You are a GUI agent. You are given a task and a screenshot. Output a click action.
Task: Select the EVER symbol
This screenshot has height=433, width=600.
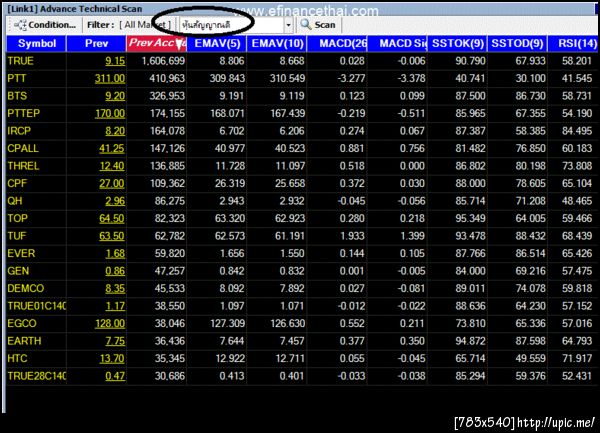(21, 254)
